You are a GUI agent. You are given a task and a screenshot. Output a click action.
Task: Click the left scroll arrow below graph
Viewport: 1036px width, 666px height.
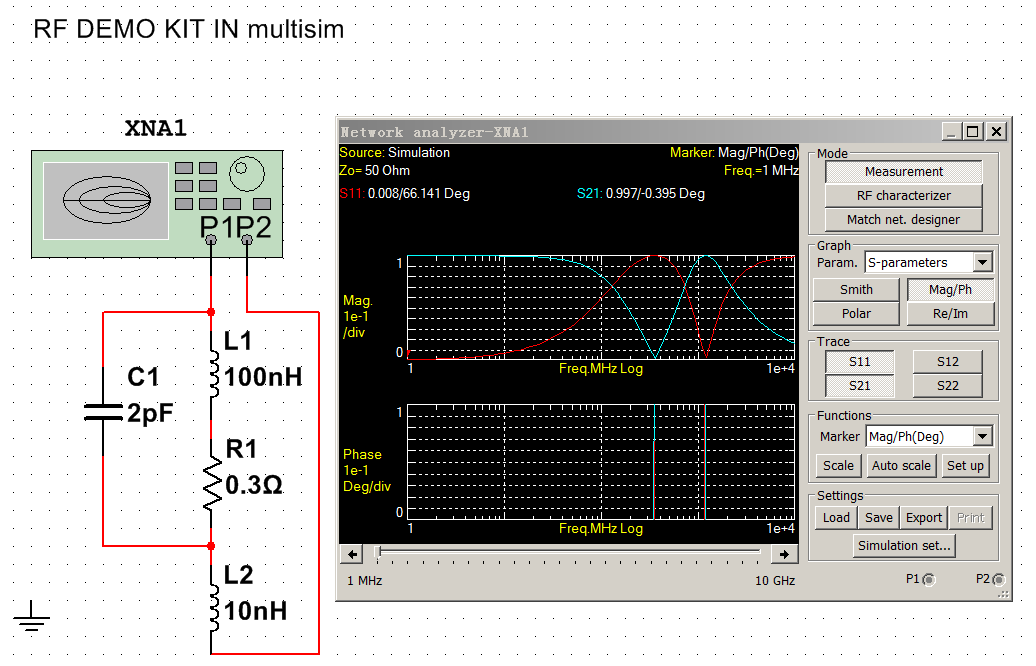click(352, 554)
